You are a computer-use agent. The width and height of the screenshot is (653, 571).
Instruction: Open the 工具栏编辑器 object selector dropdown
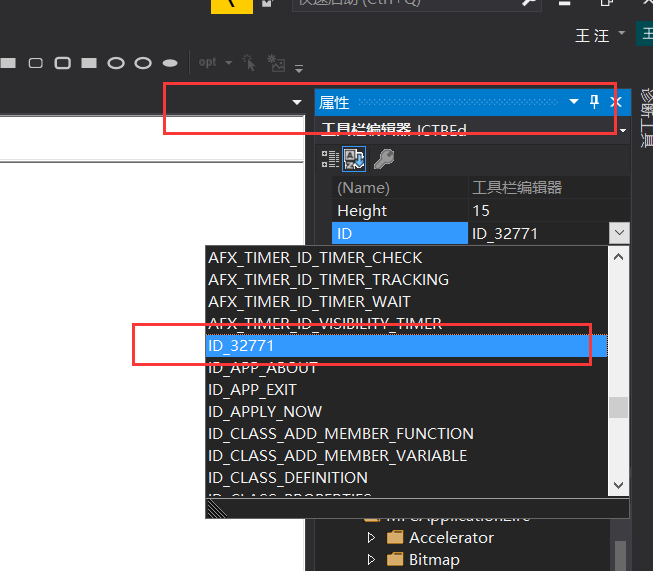point(623,130)
